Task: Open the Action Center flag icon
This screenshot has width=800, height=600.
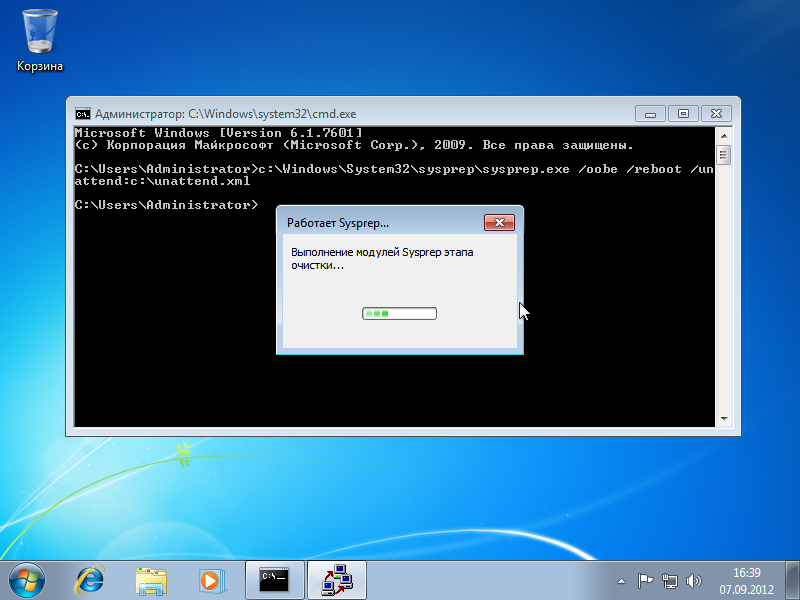Action: (645, 581)
